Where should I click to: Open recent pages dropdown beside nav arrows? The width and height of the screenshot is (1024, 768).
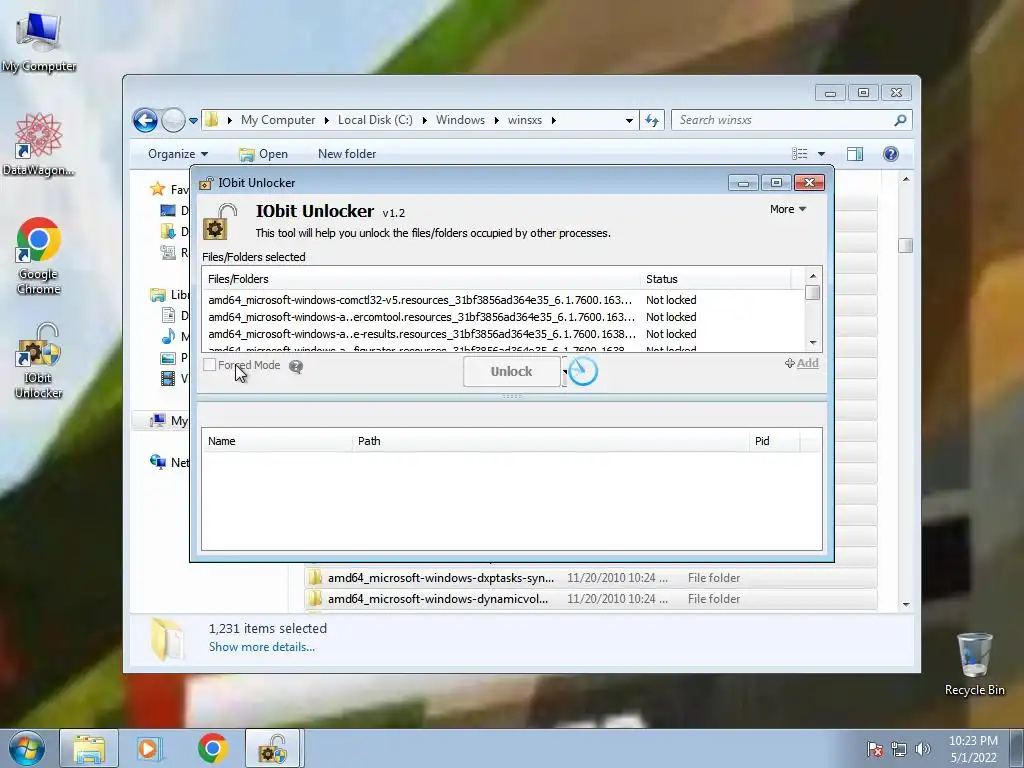click(x=193, y=120)
